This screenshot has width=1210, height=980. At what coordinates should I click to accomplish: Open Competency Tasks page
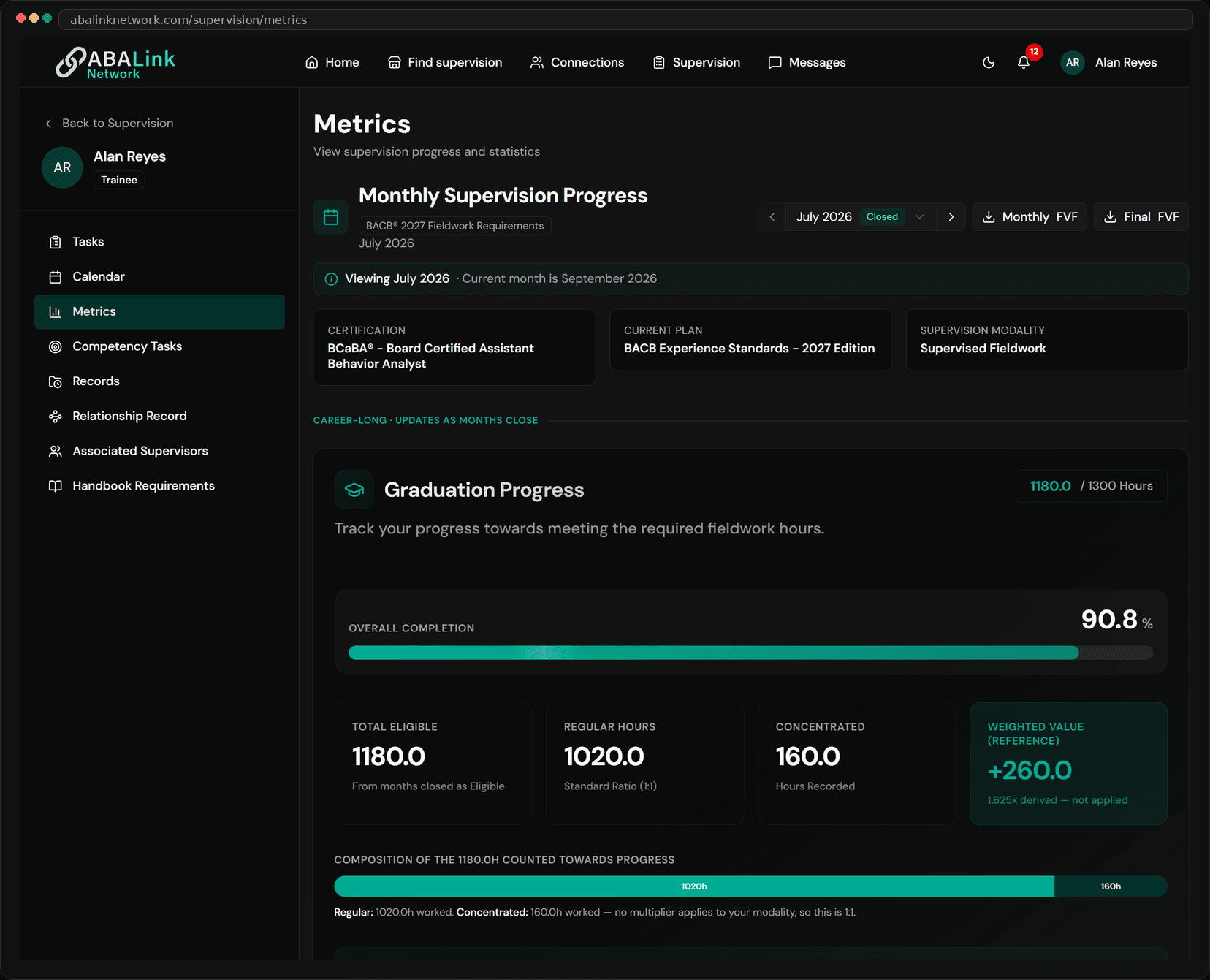(159, 346)
